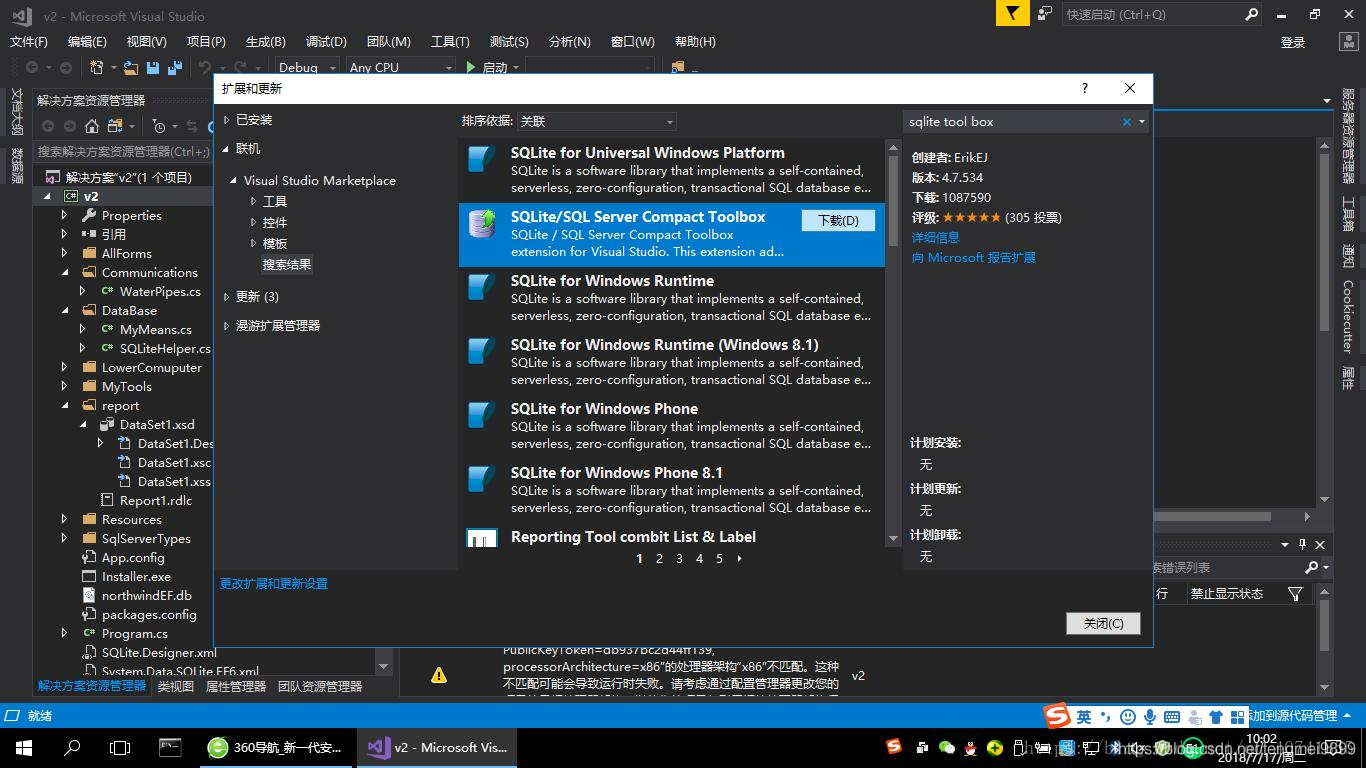Image resolution: width=1366 pixels, height=768 pixels.
Task: Open the Any CPU platform dropdown
Action: click(400, 67)
